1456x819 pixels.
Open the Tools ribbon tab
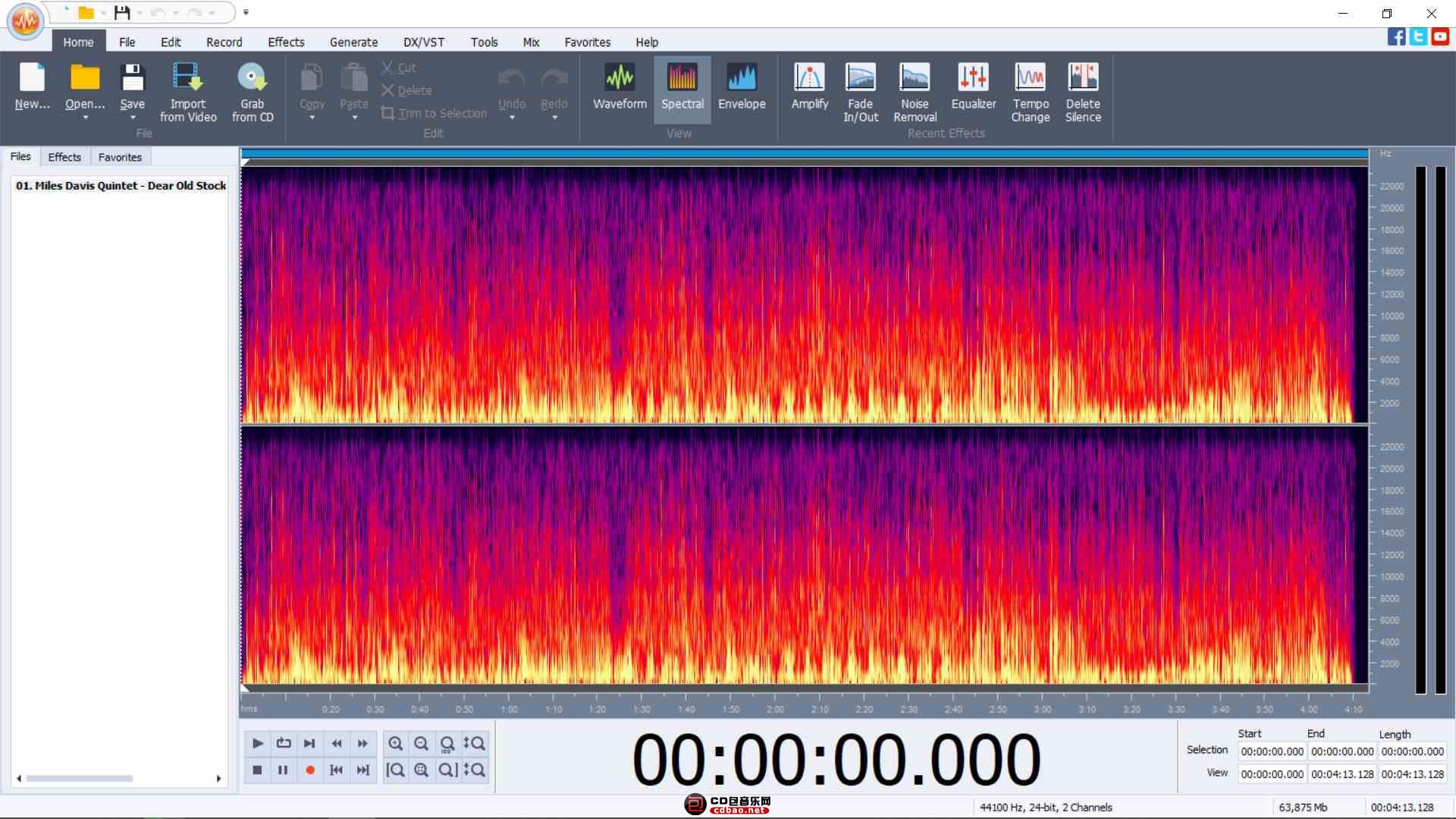pos(484,42)
